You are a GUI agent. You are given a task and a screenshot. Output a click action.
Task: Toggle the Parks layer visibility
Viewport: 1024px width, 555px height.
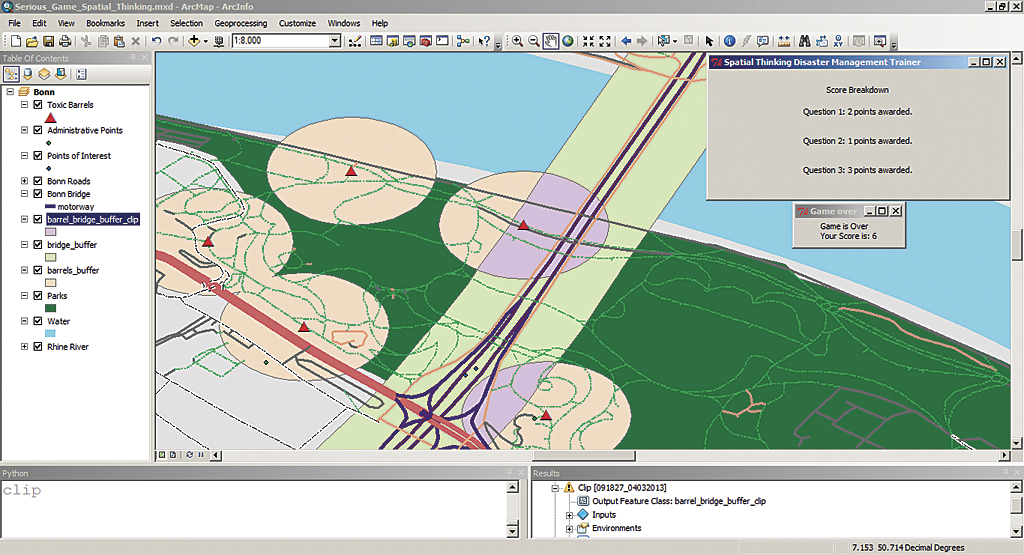coord(38,296)
